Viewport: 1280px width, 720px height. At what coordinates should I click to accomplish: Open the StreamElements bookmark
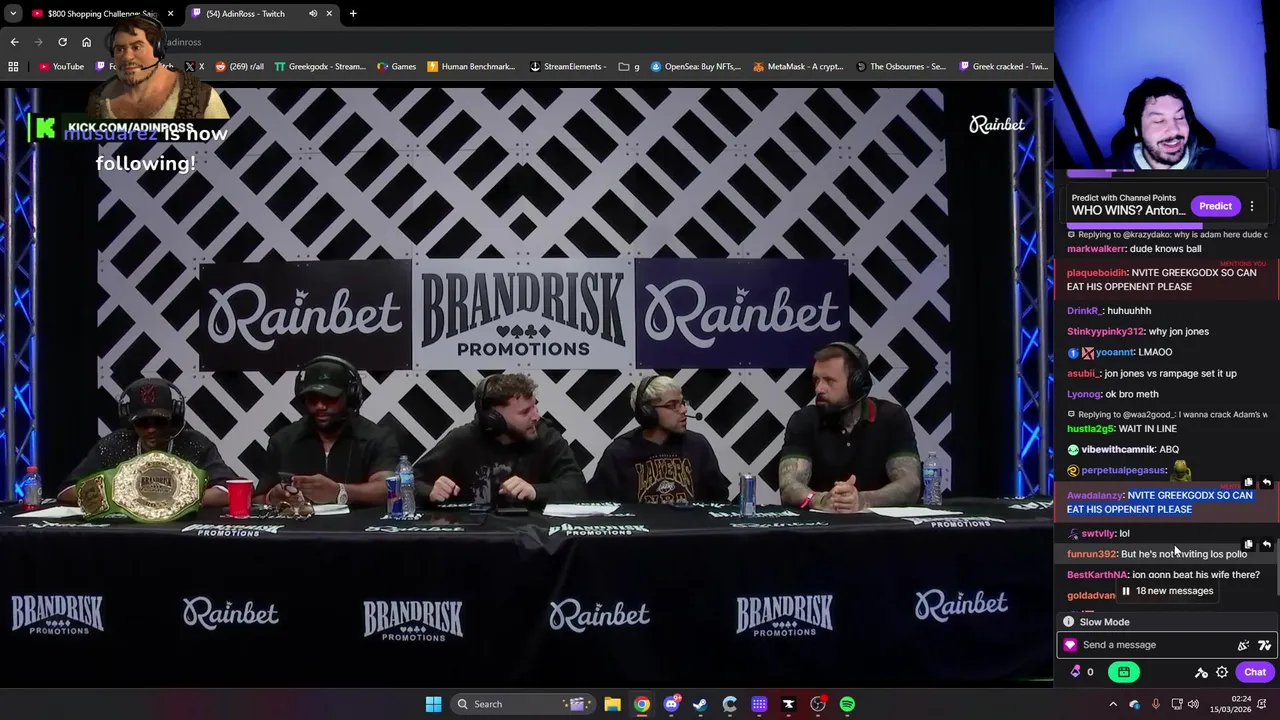(568, 66)
